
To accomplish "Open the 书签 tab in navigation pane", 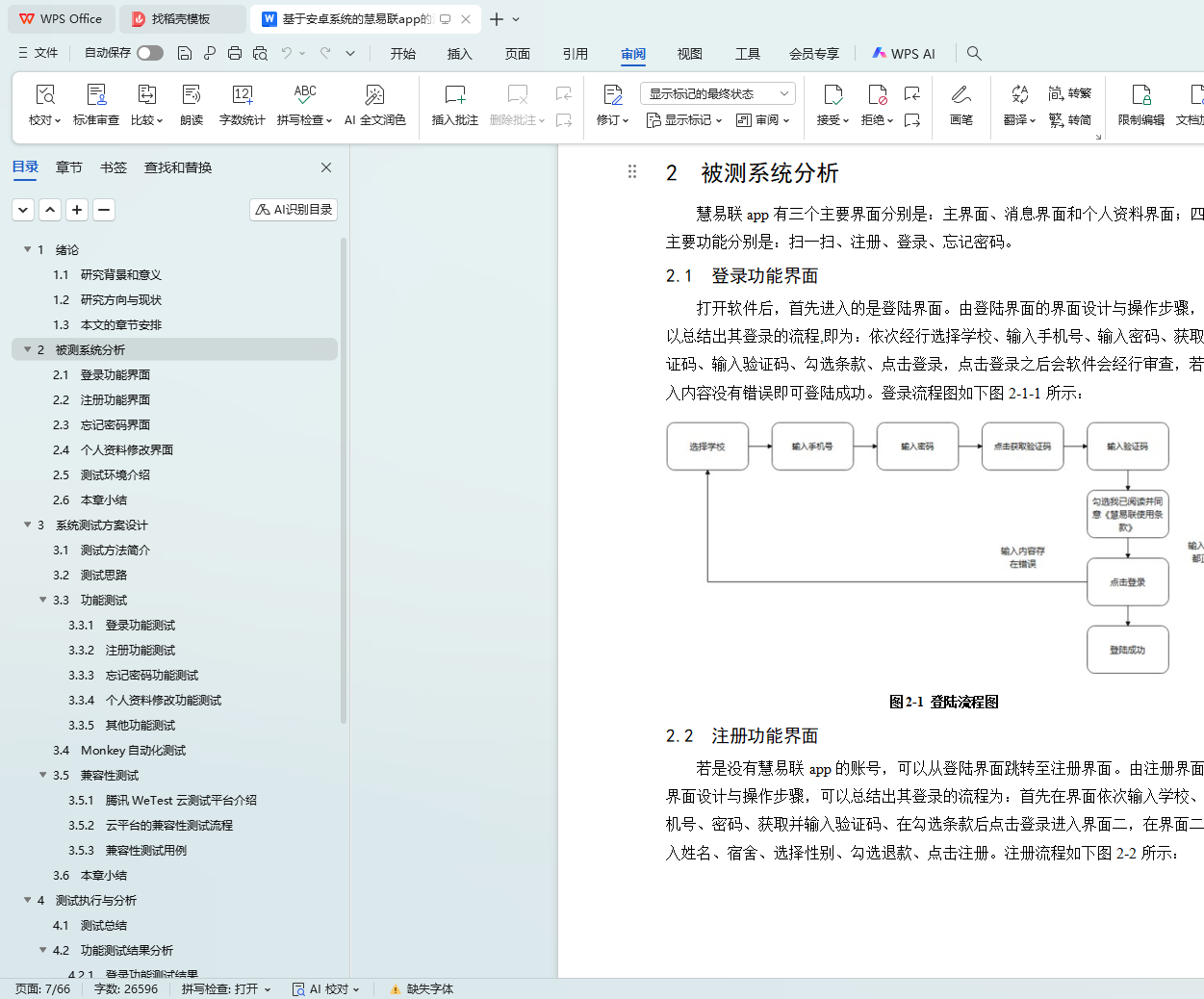I will (x=114, y=167).
